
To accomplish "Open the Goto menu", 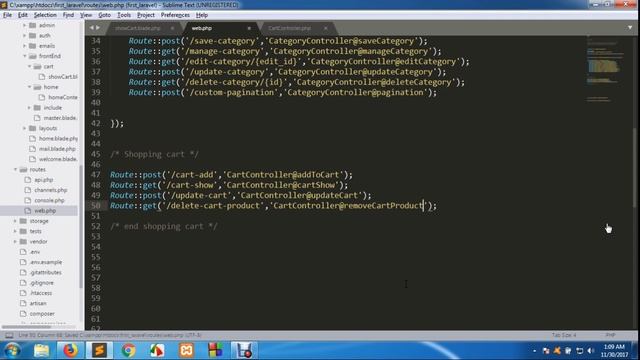I will pyautogui.click(x=104, y=15).
